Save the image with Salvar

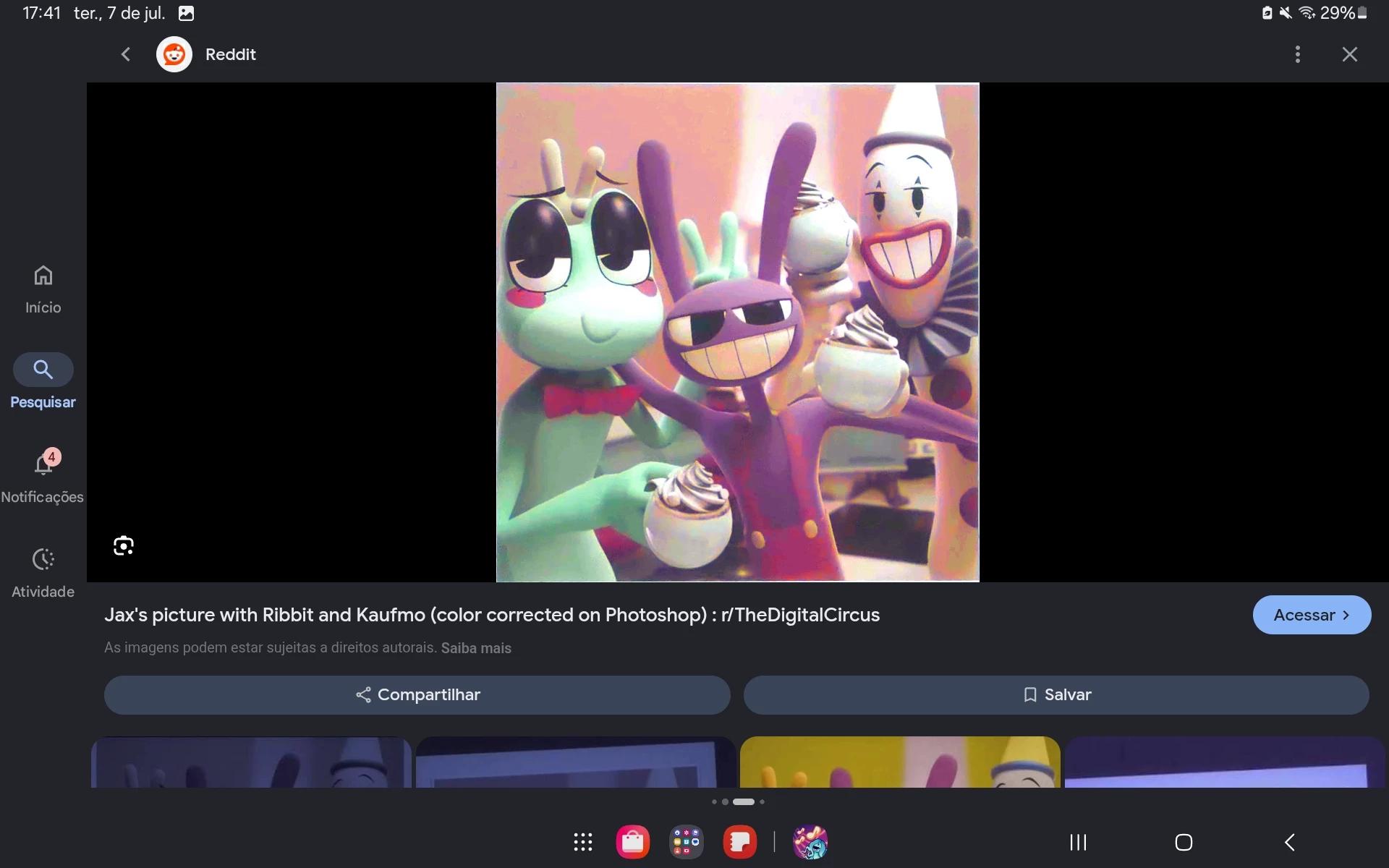[x=1056, y=695]
